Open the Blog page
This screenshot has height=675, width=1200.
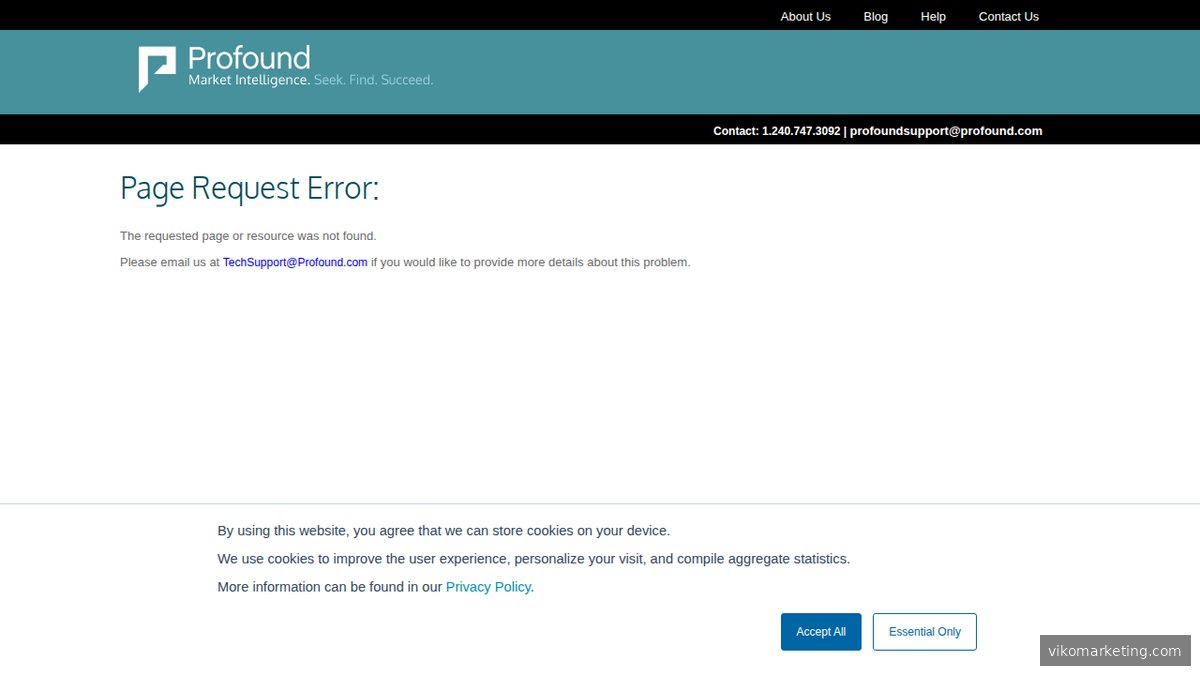(x=875, y=16)
